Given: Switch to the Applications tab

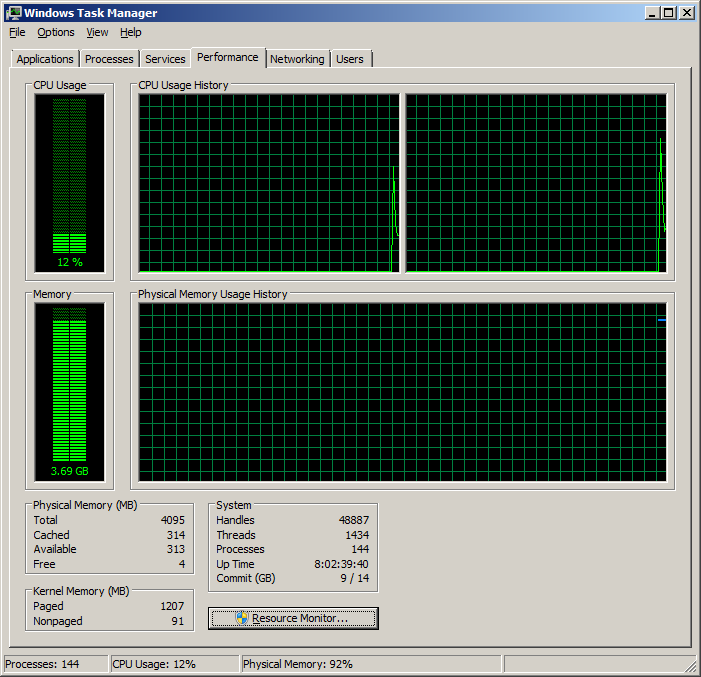Looking at the screenshot, I should 45,59.
